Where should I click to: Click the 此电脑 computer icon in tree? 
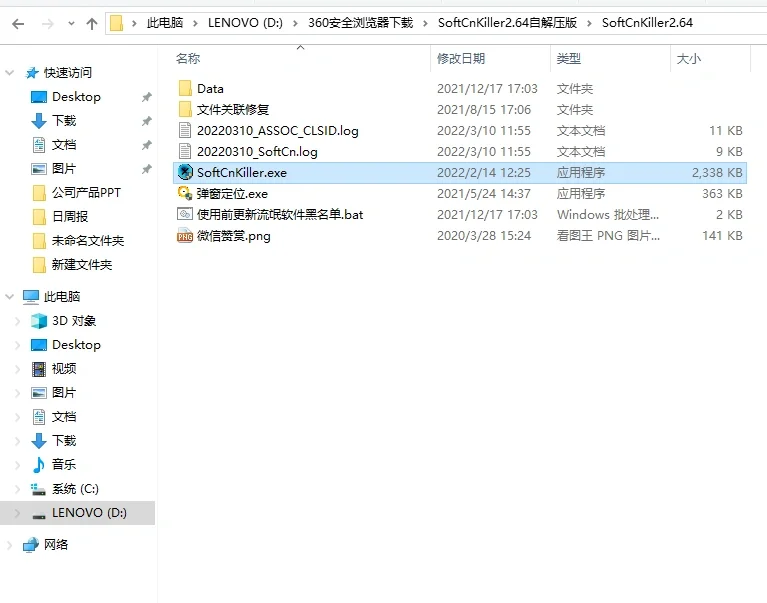(x=31, y=296)
